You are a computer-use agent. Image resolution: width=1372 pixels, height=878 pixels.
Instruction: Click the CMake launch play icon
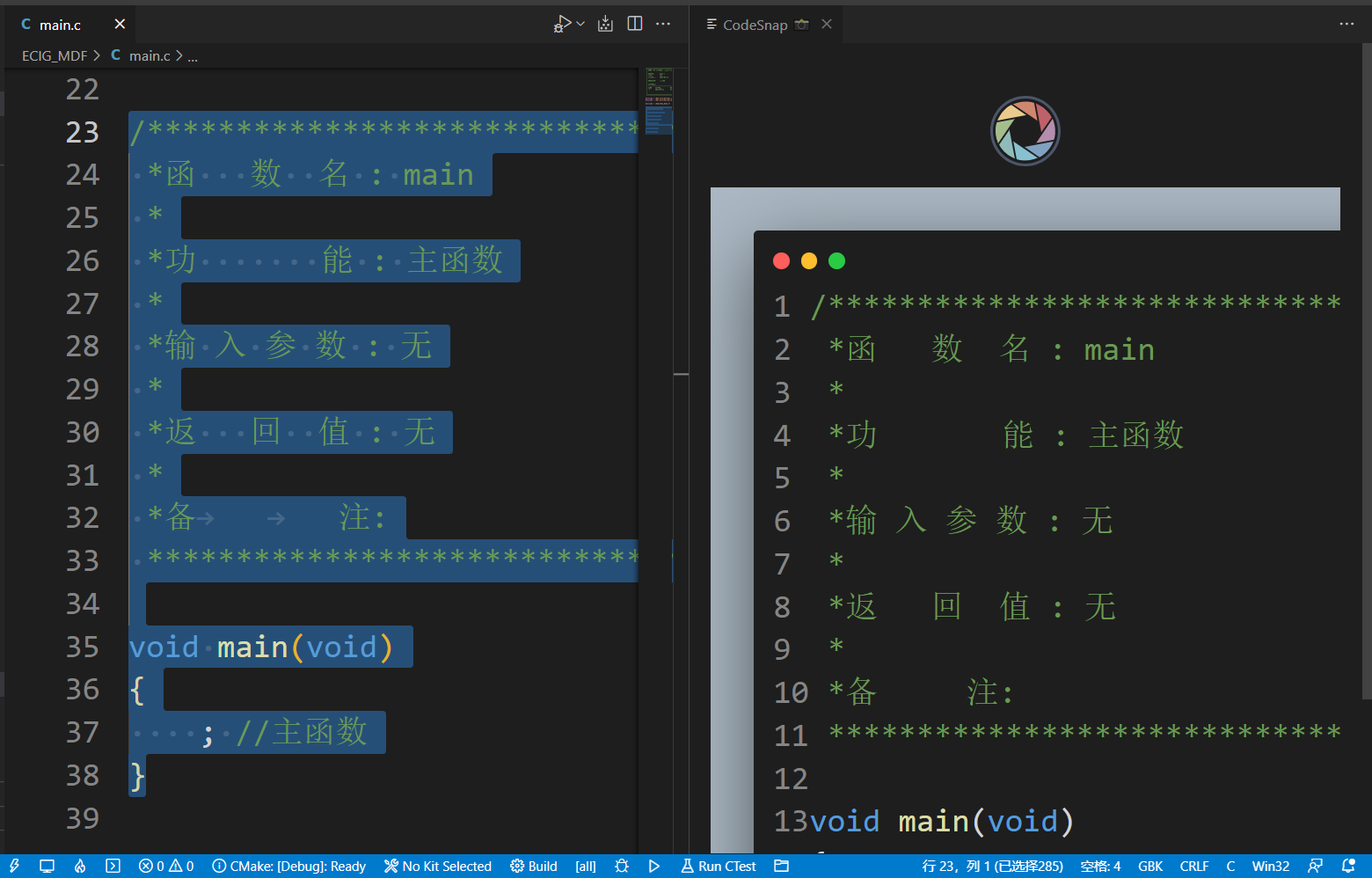pos(654,866)
